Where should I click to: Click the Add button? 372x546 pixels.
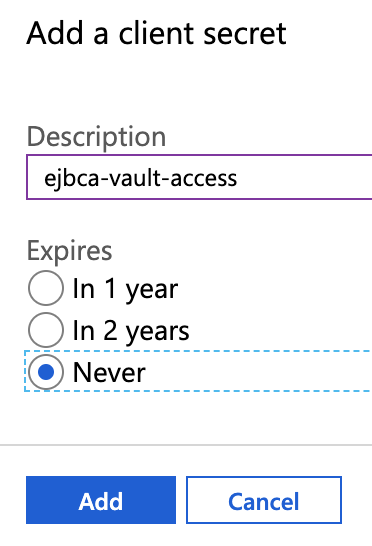click(101, 500)
